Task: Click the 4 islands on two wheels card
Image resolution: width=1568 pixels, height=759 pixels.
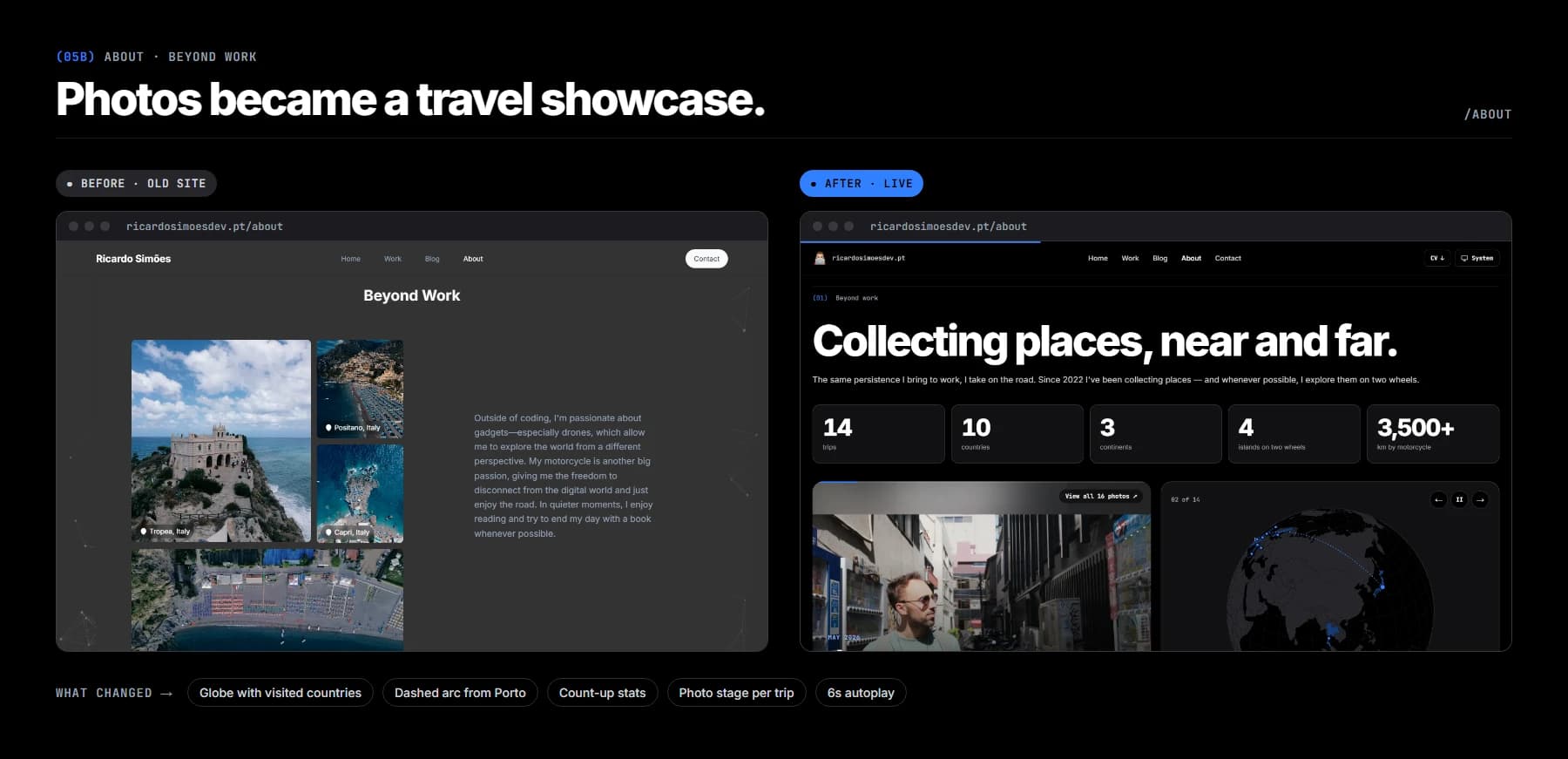Action: click(x=1294, y=433)
